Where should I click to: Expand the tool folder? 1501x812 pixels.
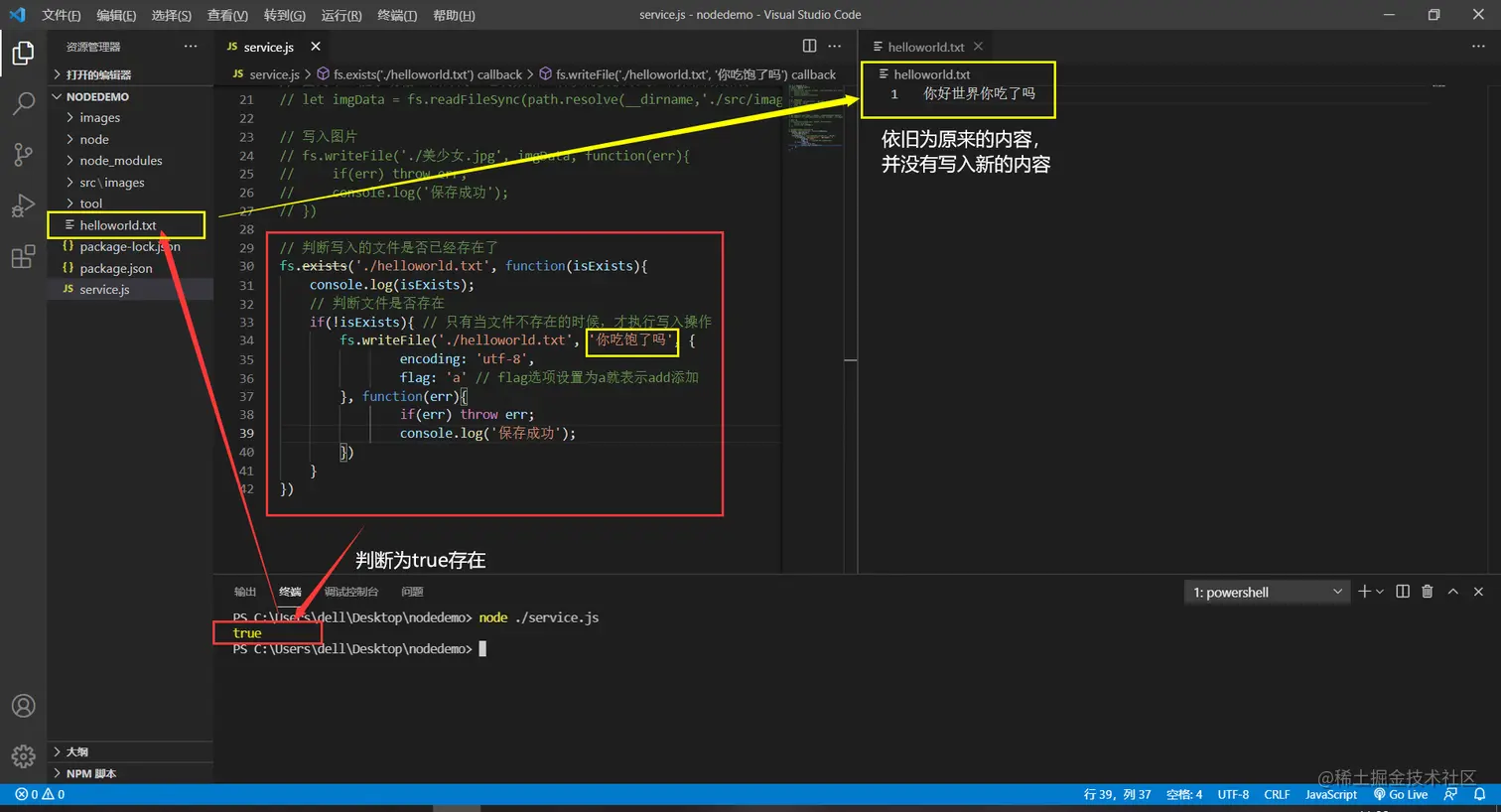130,203
